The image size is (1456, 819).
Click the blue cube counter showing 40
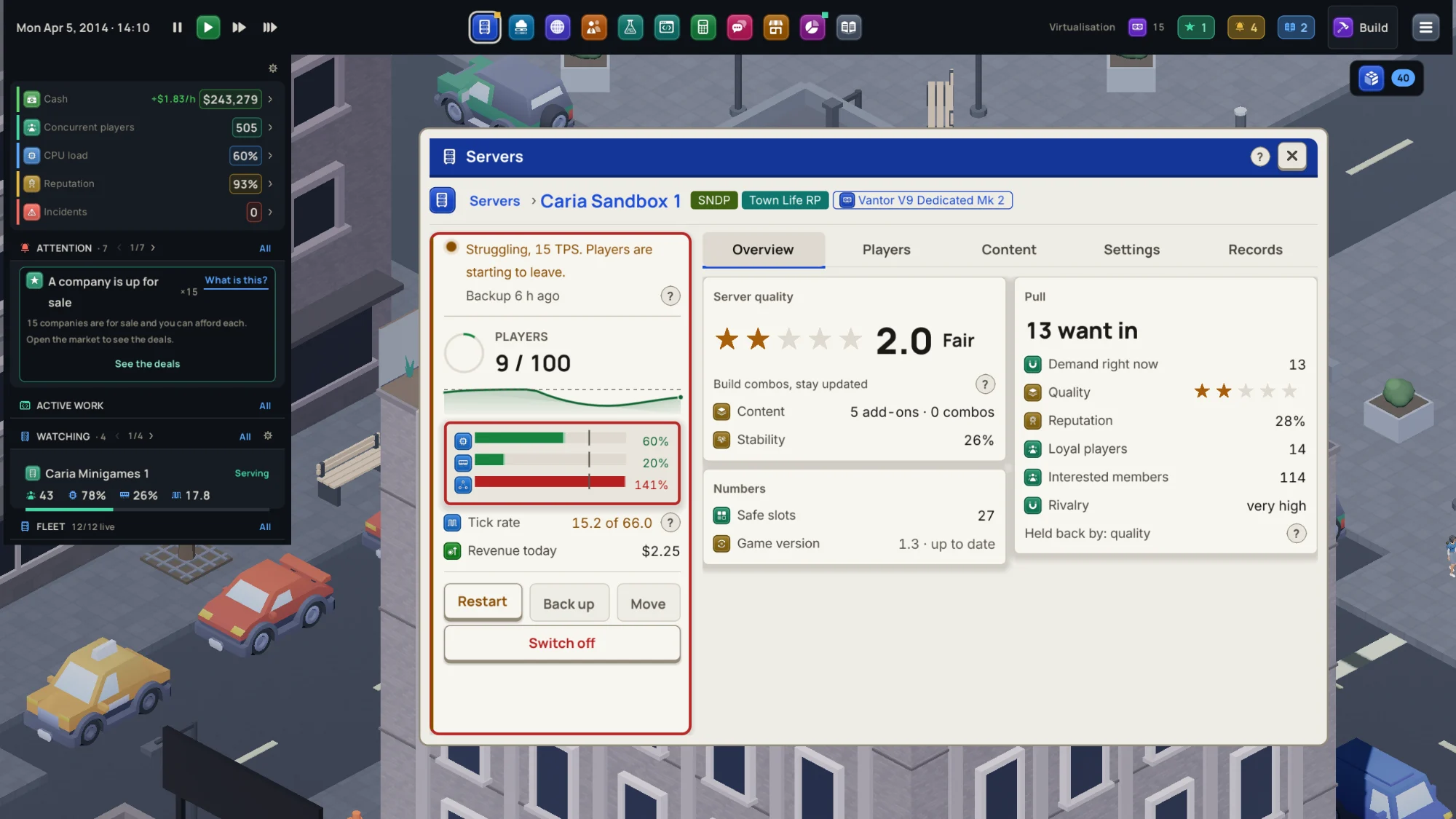pyautogui.click(x=1387, y=78)
